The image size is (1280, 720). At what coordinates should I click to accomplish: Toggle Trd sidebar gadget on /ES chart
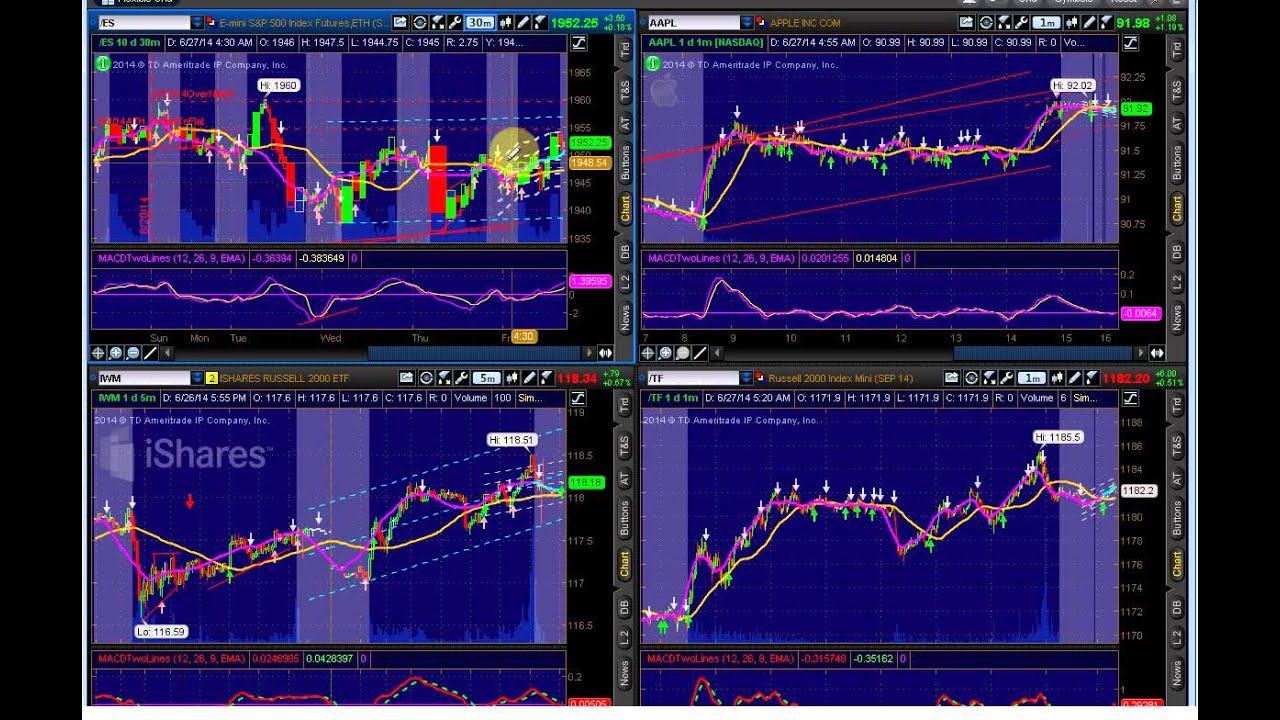point(626,47)
